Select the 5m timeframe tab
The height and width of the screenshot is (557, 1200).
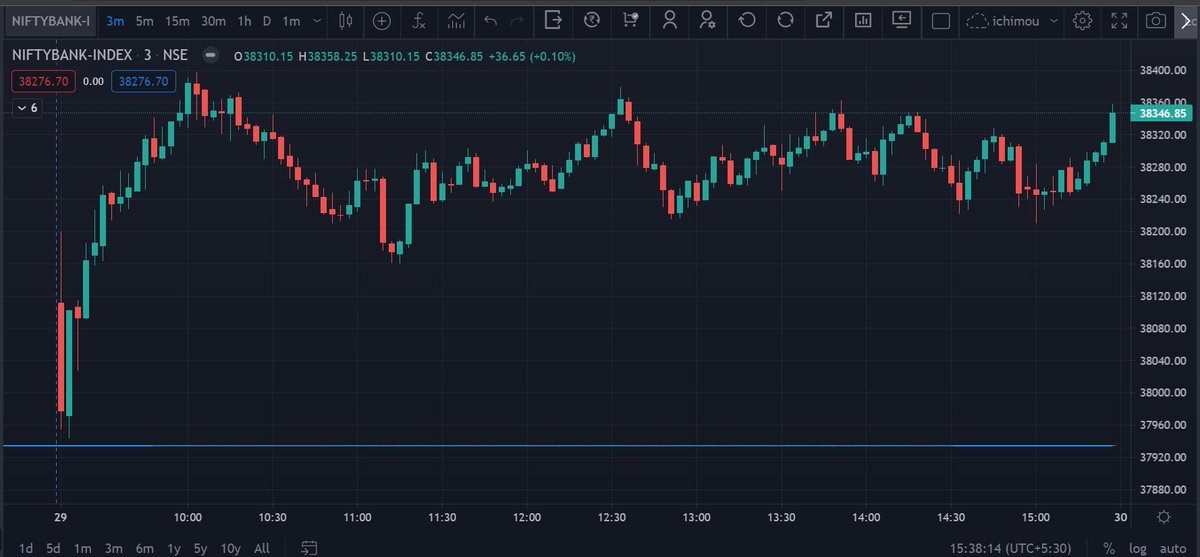tap(145, 20)
